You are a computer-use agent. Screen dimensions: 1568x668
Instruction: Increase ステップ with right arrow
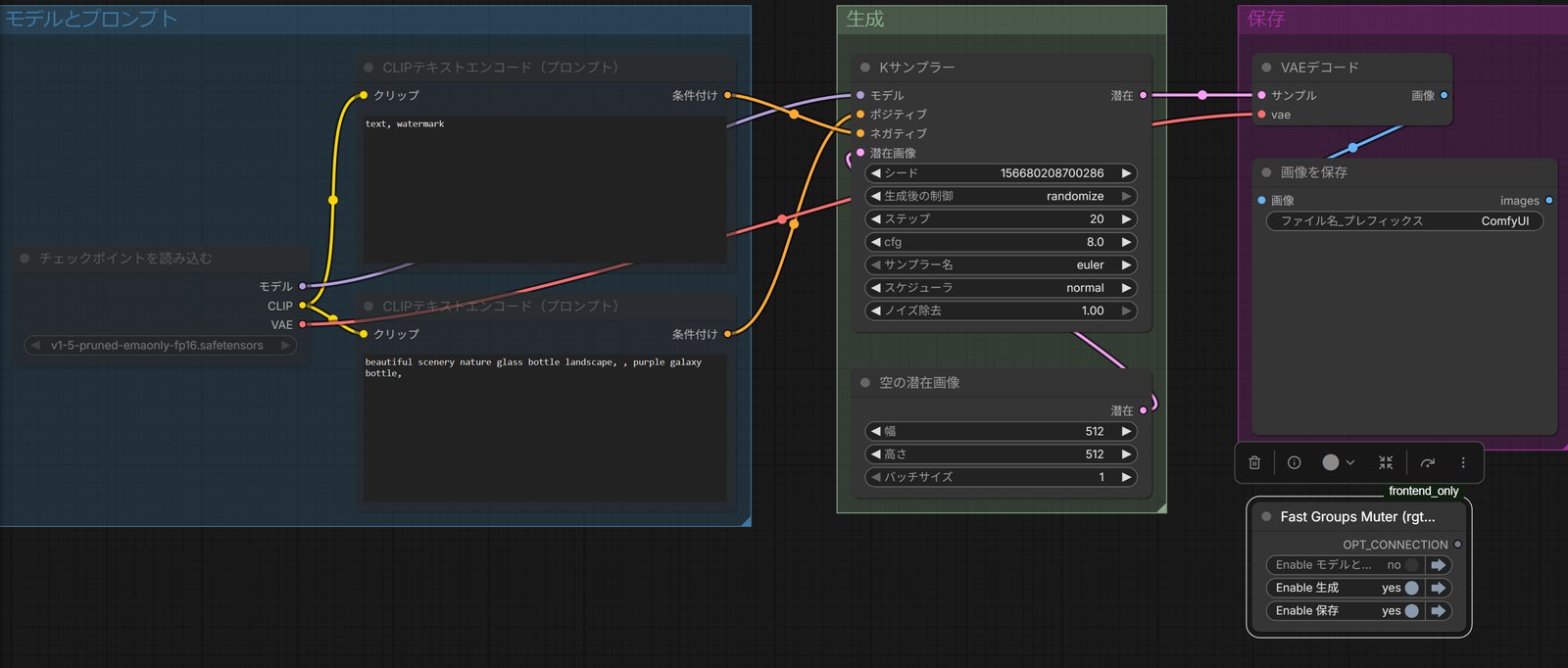tap(1126, 219)
